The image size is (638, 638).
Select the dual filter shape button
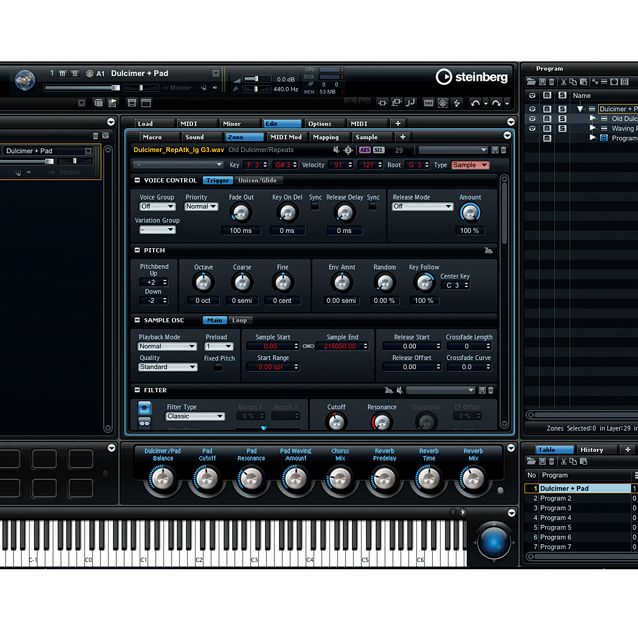pyautogui.click(x=144, y=422)
